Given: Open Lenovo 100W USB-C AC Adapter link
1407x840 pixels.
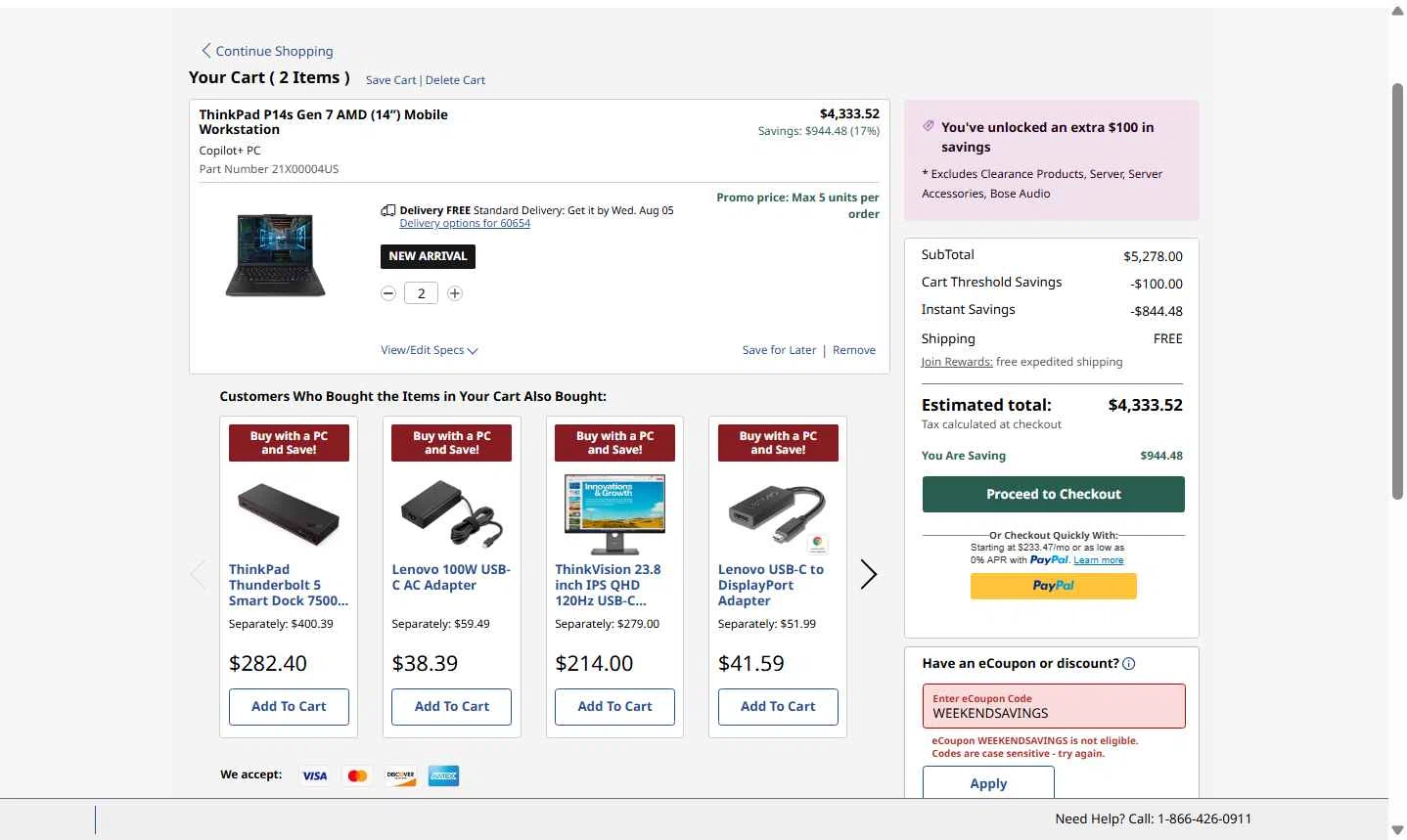Looking at the screenshot, I should 451,577.
